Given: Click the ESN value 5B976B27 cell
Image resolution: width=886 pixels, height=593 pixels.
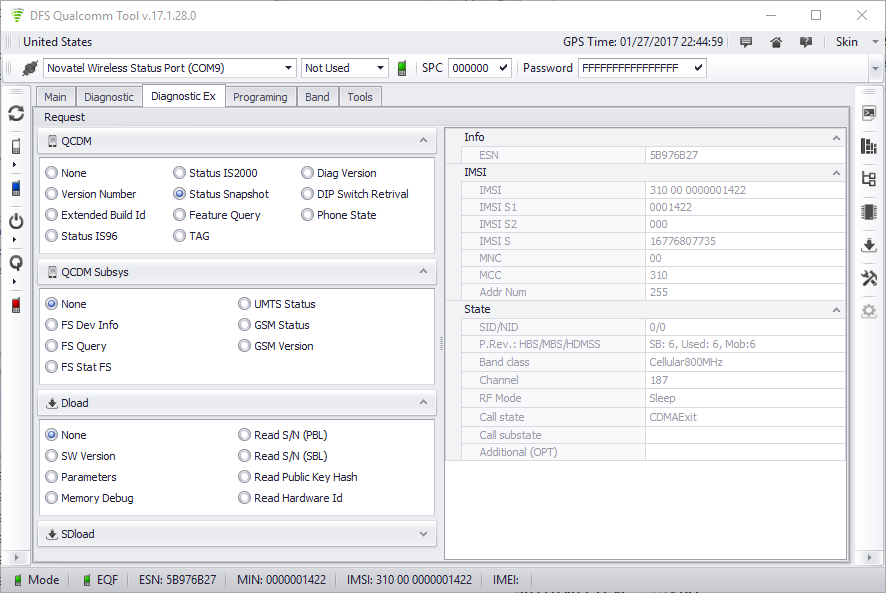Looking at the screenshot, I should click(x=745, y=155).
